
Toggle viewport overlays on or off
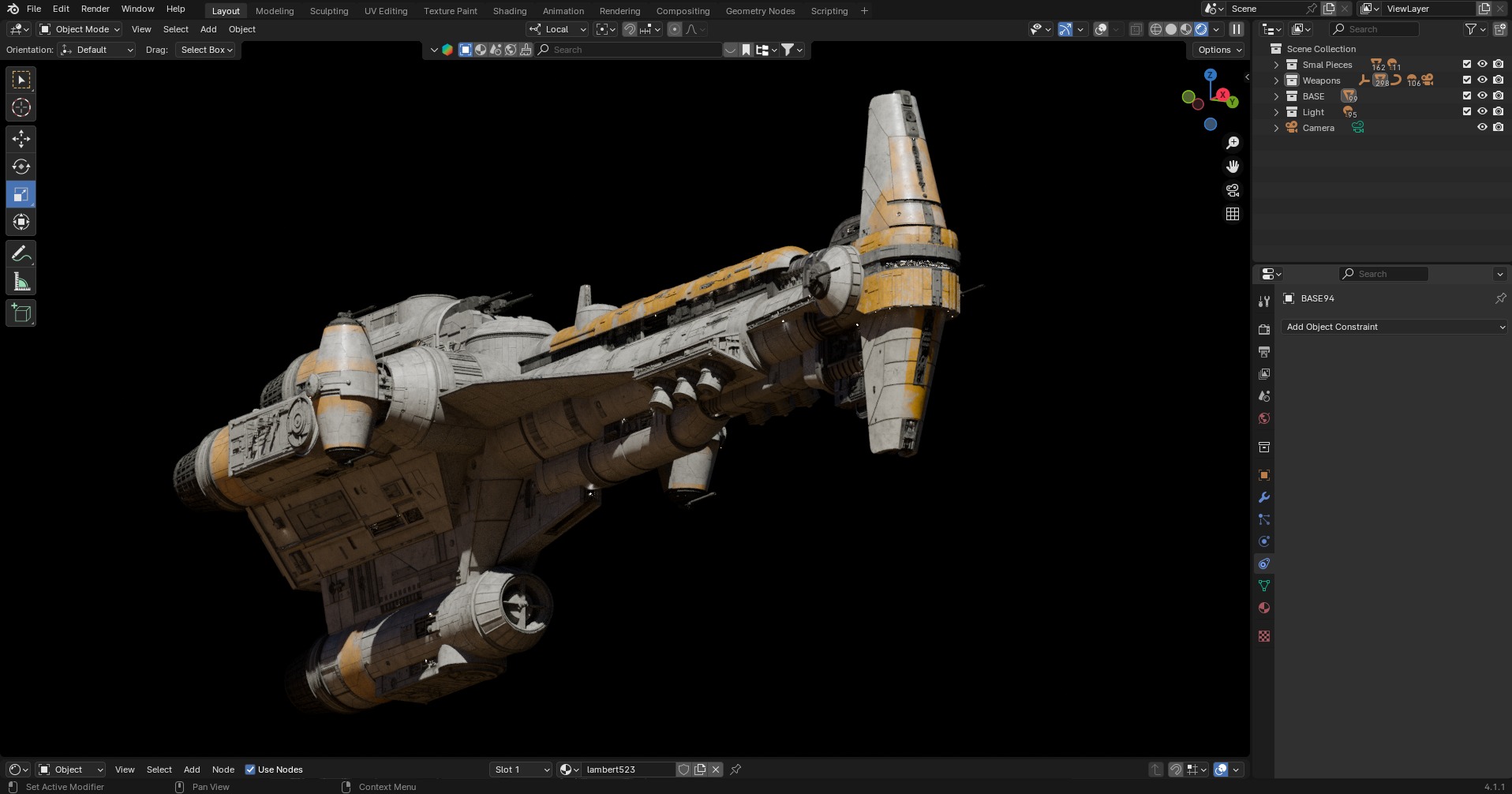tap(1101, 29)
